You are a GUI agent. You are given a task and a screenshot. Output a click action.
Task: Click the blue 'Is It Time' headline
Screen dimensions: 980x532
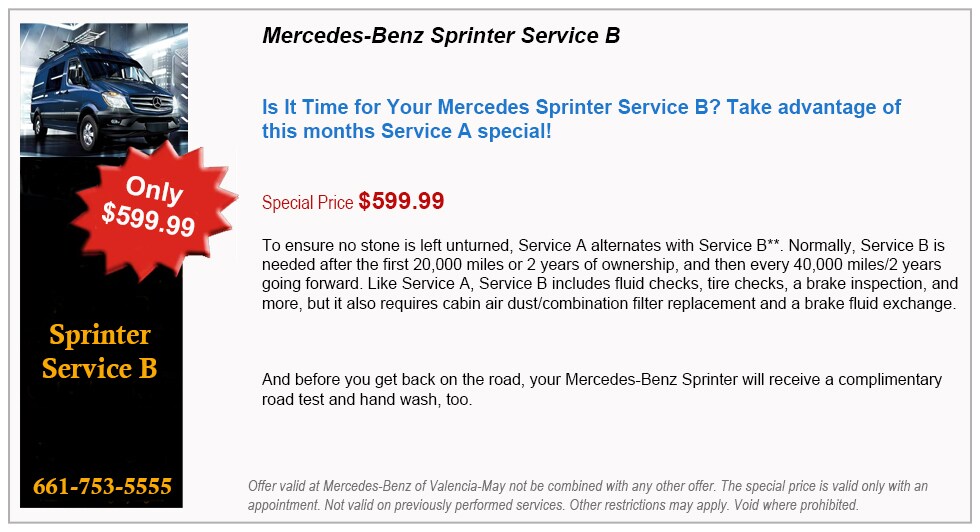point(581,119)
